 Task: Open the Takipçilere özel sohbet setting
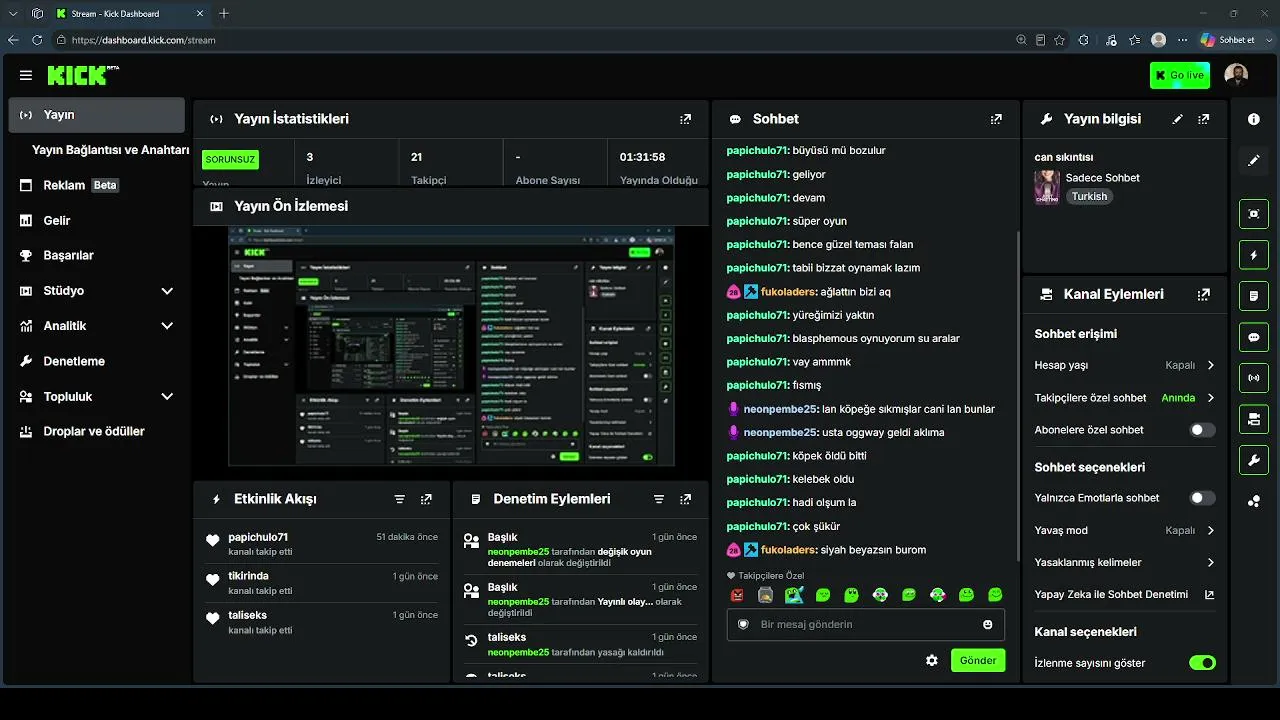(x=1125, y=398)
